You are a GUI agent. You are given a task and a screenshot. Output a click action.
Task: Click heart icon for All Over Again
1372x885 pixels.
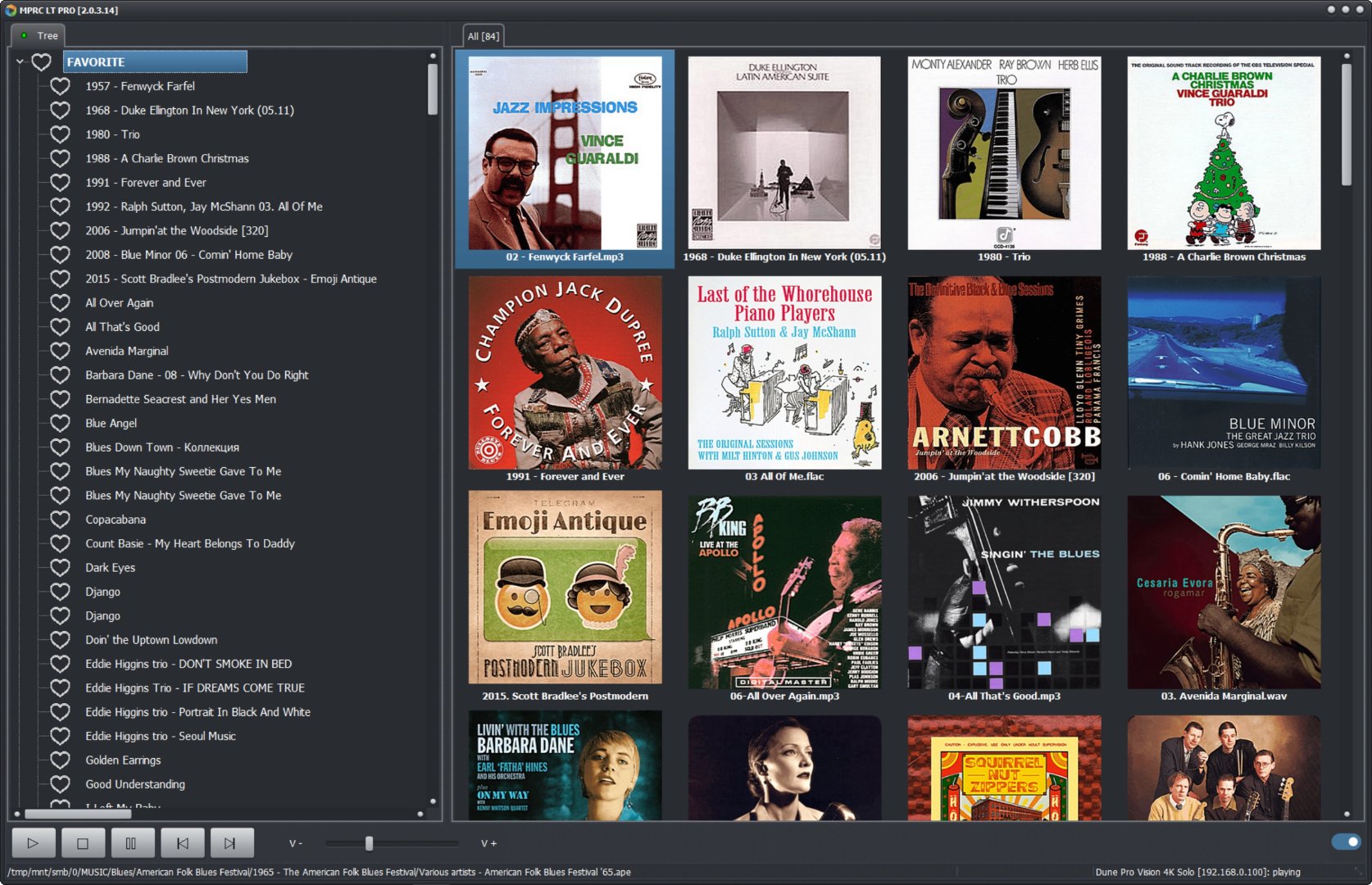[60, 302]
